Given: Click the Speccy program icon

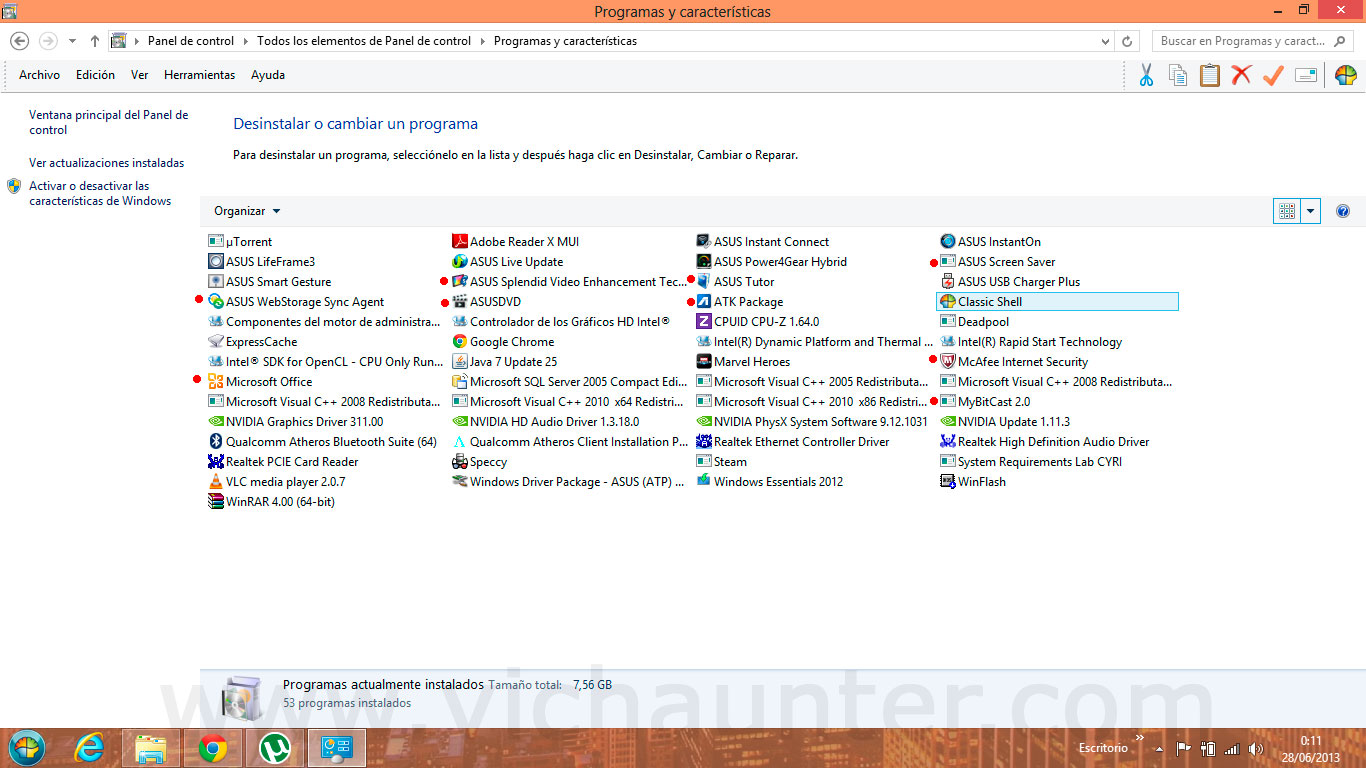Looking at the screenshot, I should pos(460,461).
